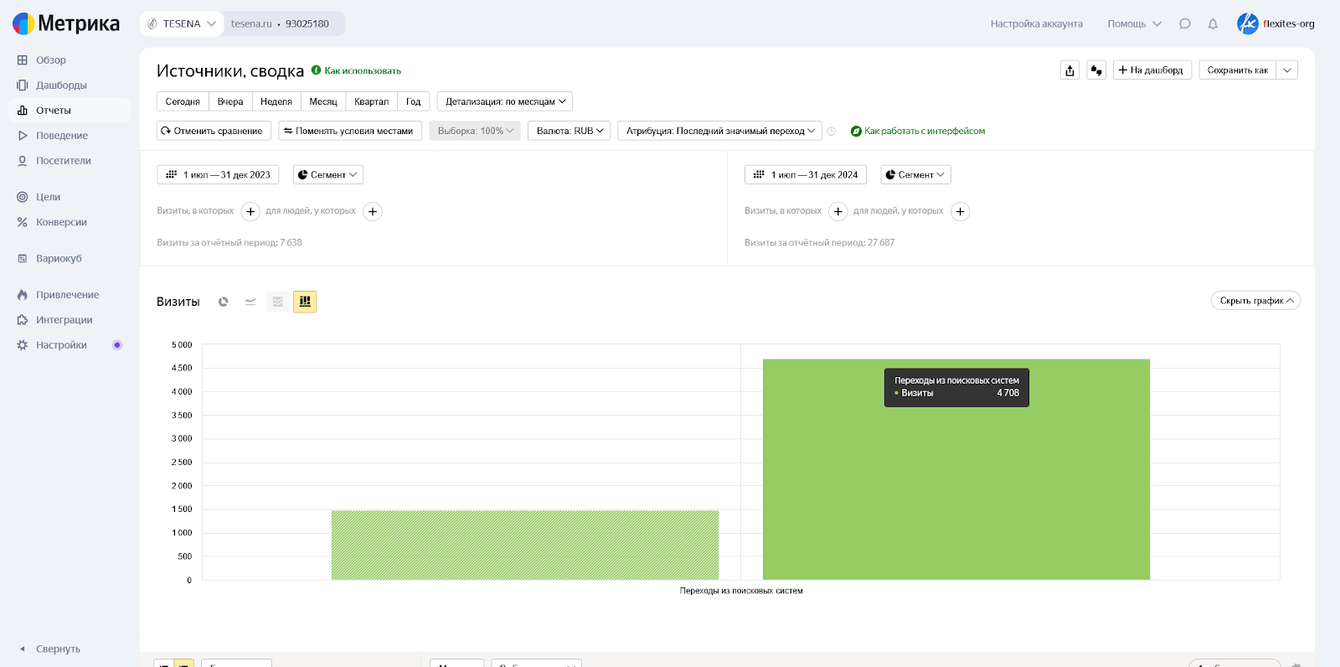
Task: Select the Квартал period tab
Action: (x=371, y=101)
